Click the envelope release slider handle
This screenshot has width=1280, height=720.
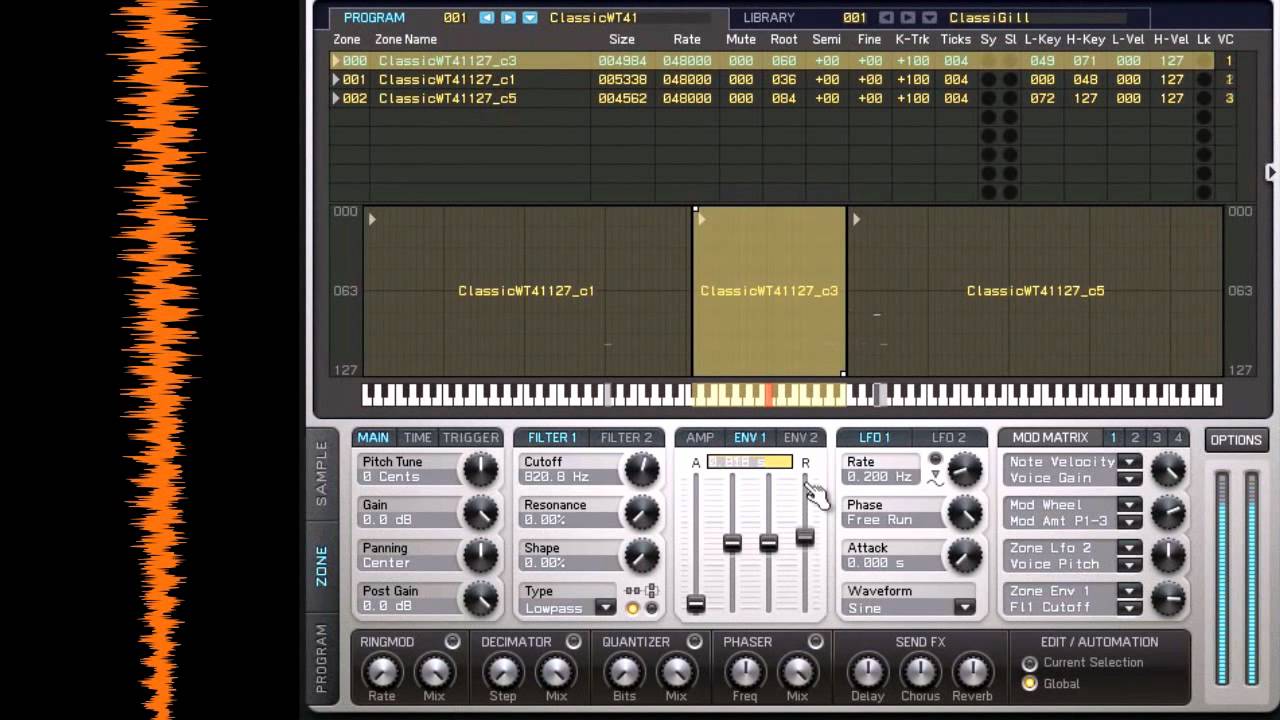coord(805,537)
